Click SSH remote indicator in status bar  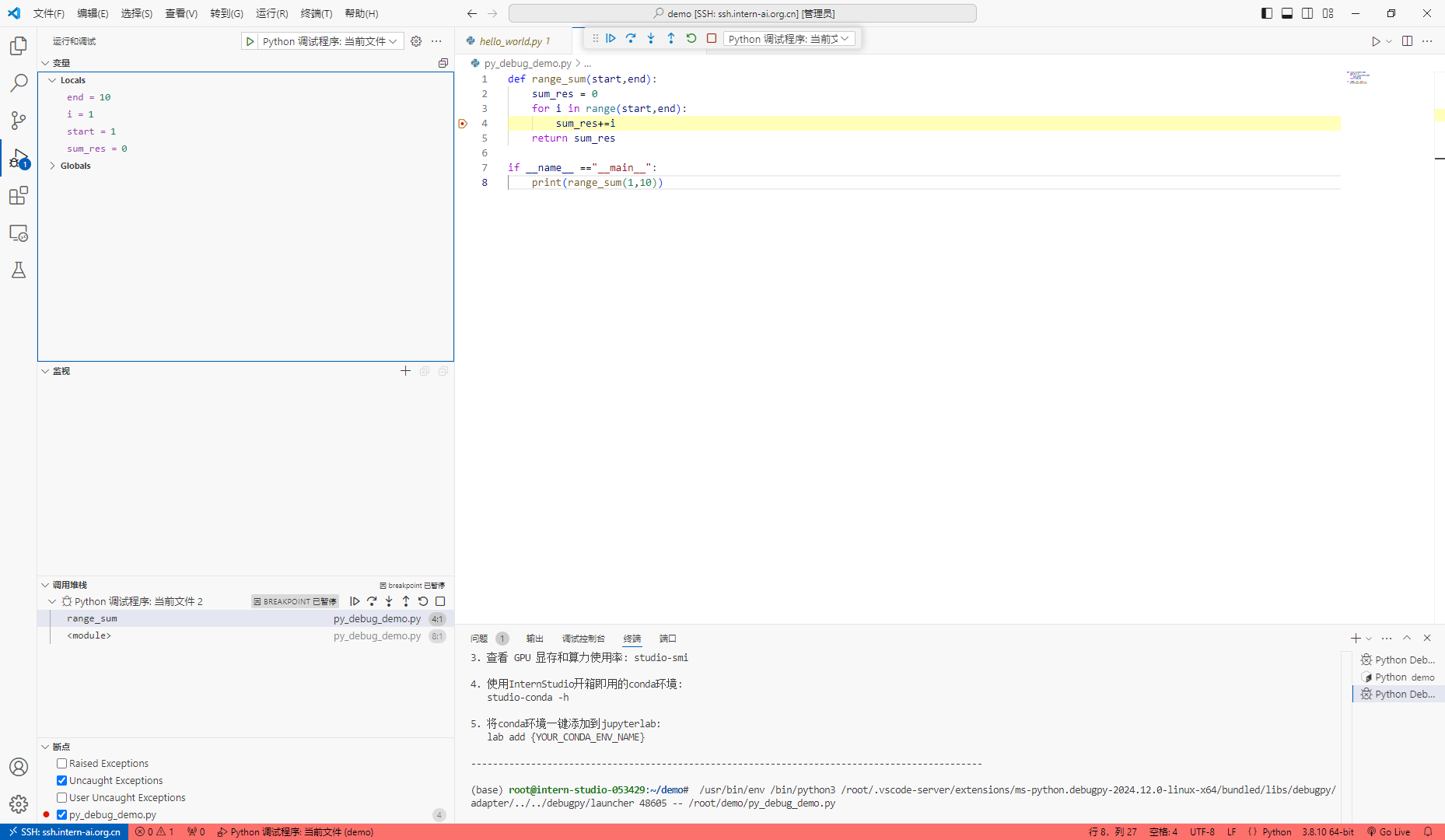pos(65,831)
